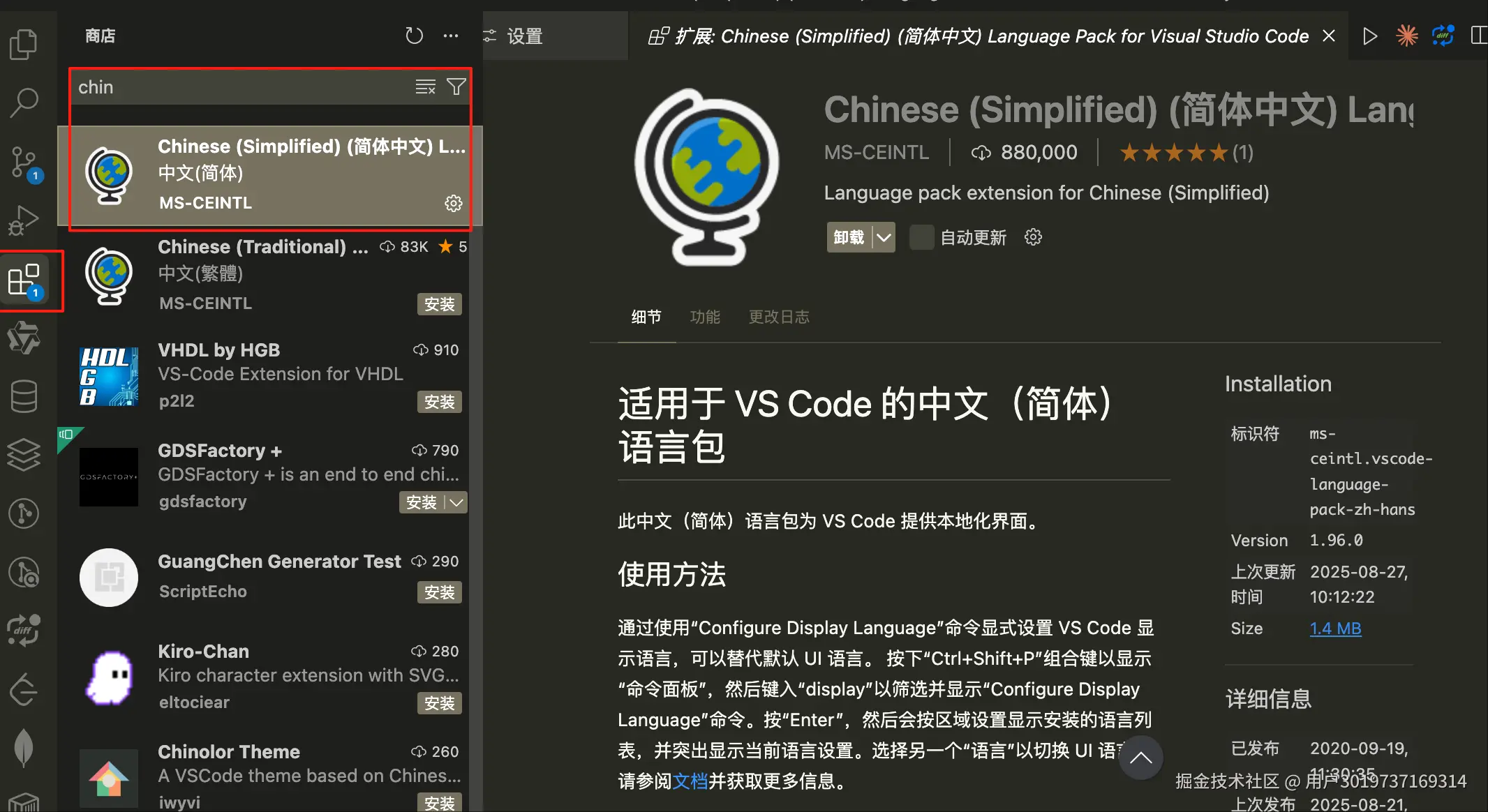Open the marketplace panel more actions menu
The height and width of the screenshot is (812, 1488).
pyautogui.click(x=451, y=36)
